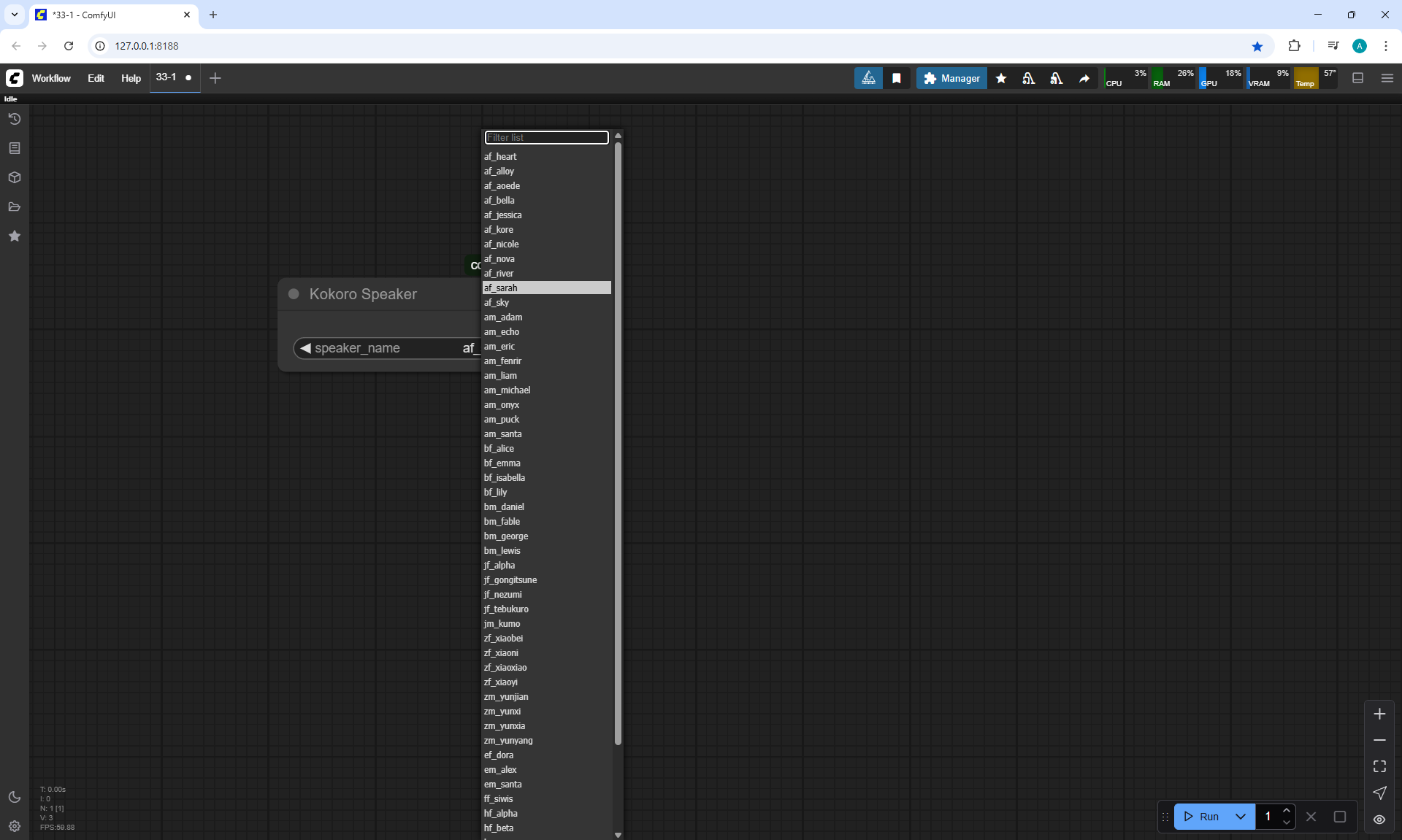Click the fit view icon
Screen dimensions: 1402x840
pos(1379,766)
